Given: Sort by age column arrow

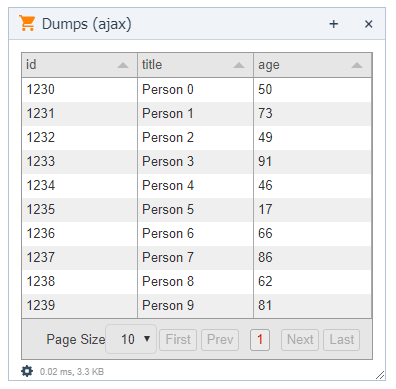Looking at the screenshot, I should (357, 65).
